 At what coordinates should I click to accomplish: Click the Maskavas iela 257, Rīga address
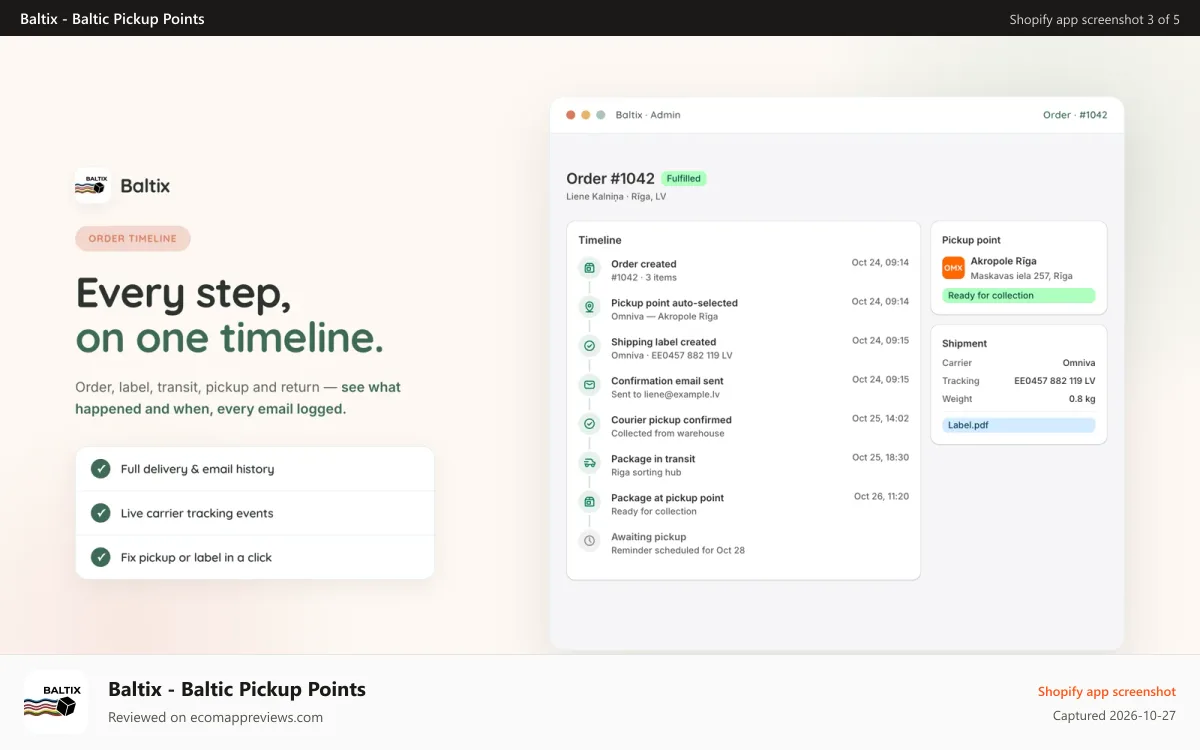[x=1022, y=276]
